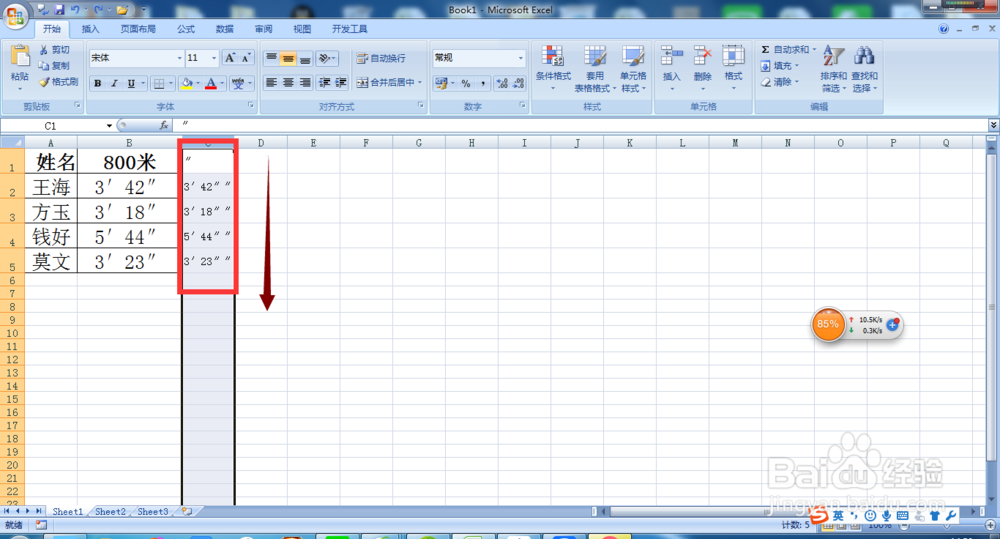Open the 常规 number format dropdown
This screenshot has width=1000, height=539.
coord(520,58)
